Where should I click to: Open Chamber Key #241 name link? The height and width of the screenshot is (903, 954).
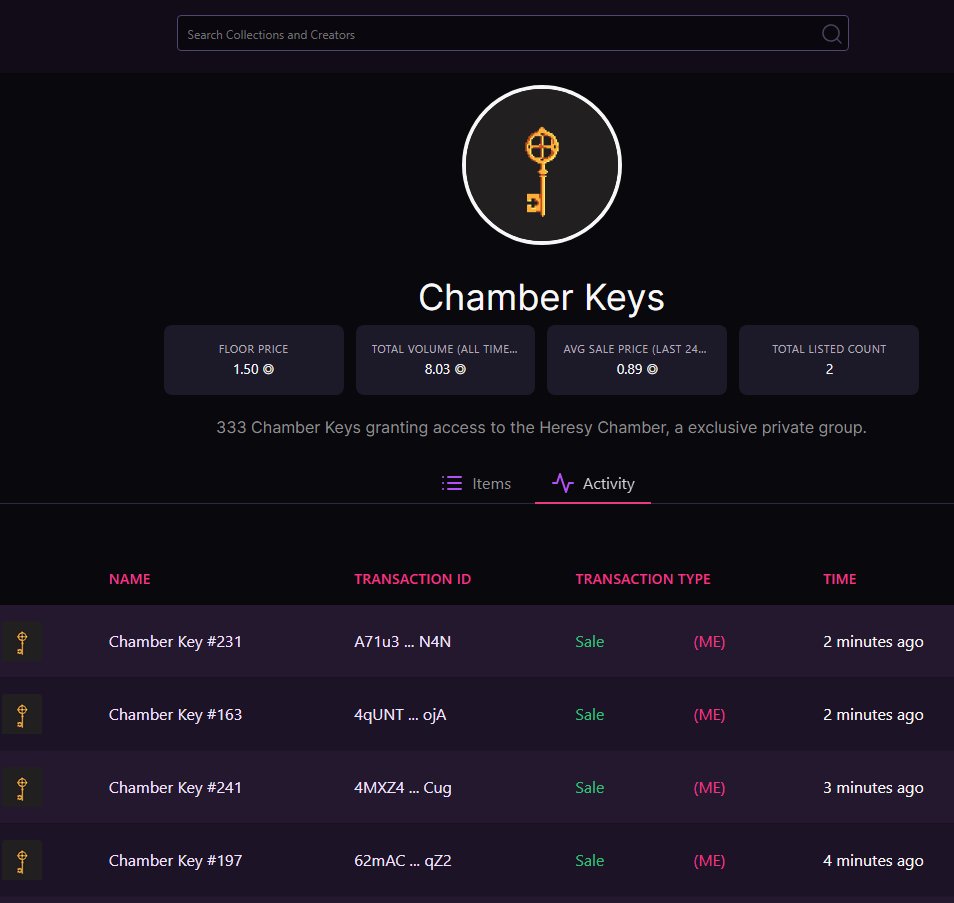pyautogui.click(x=175, y=788)
